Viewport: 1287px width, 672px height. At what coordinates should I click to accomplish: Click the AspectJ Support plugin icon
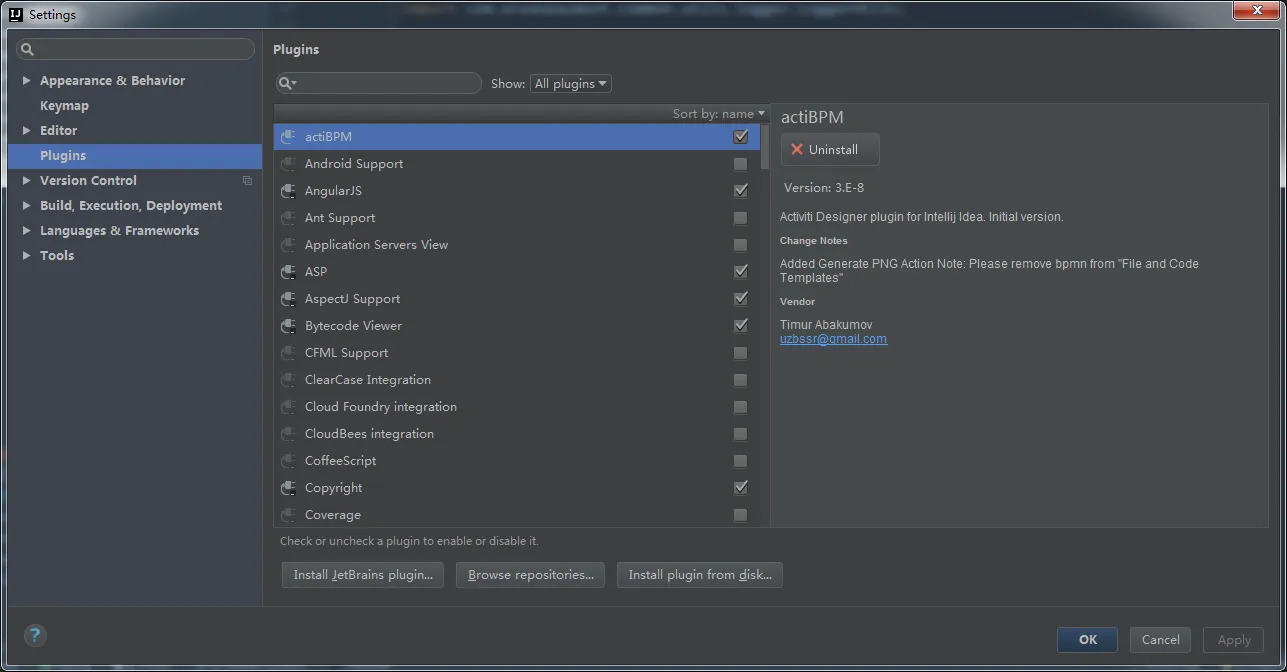coord(288,299)
